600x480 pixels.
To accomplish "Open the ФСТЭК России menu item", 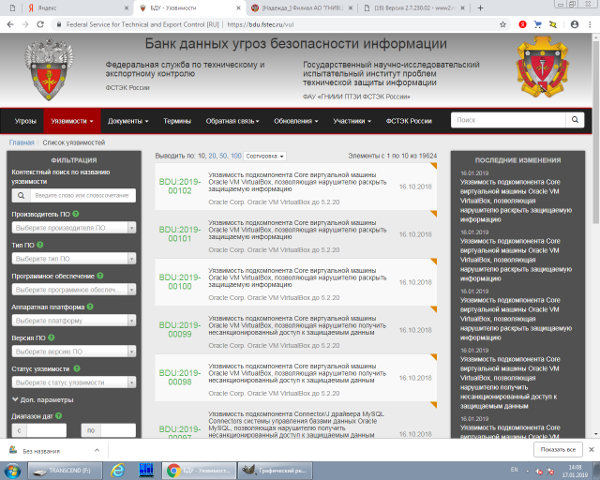I will (409, 121).
